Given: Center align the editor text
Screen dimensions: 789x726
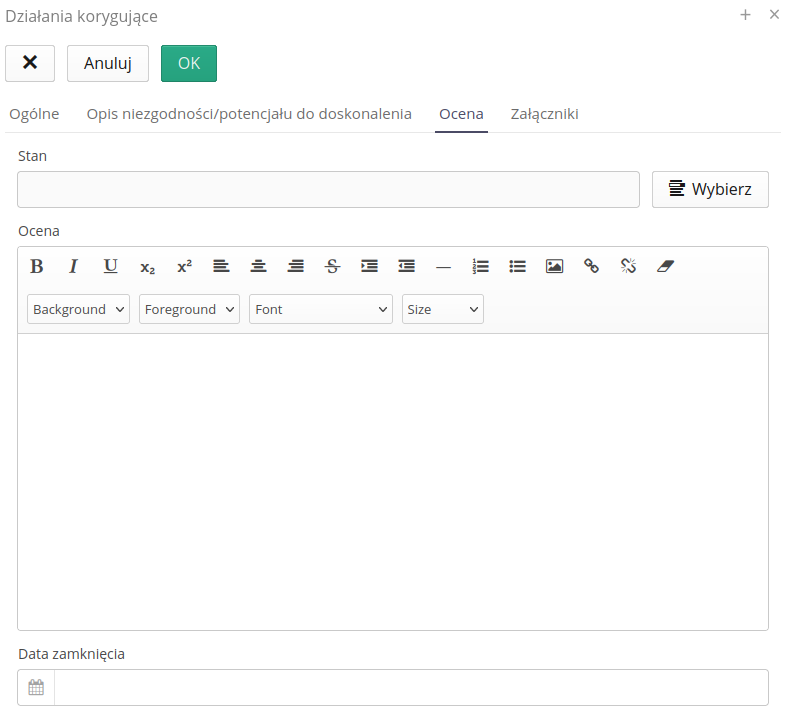Looking at the screenshot, I should (258, 266).
